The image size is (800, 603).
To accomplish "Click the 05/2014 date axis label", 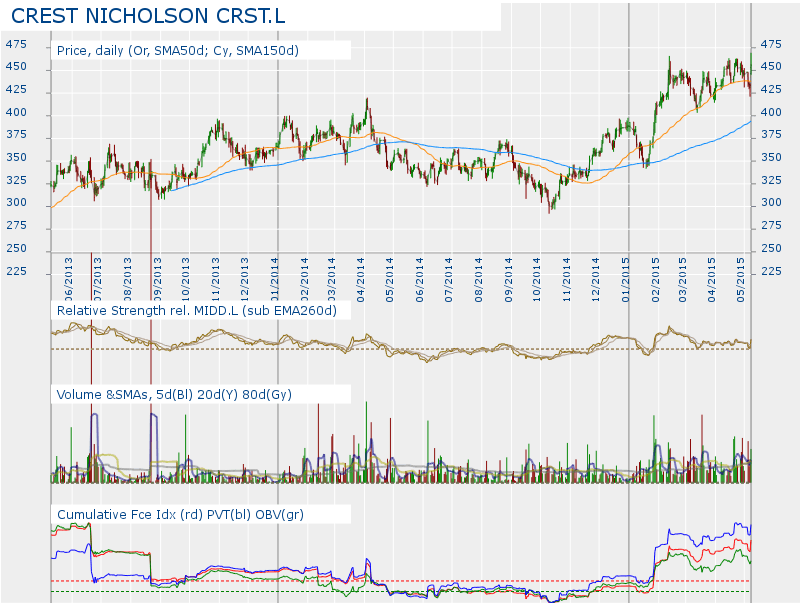I will 390,280.
